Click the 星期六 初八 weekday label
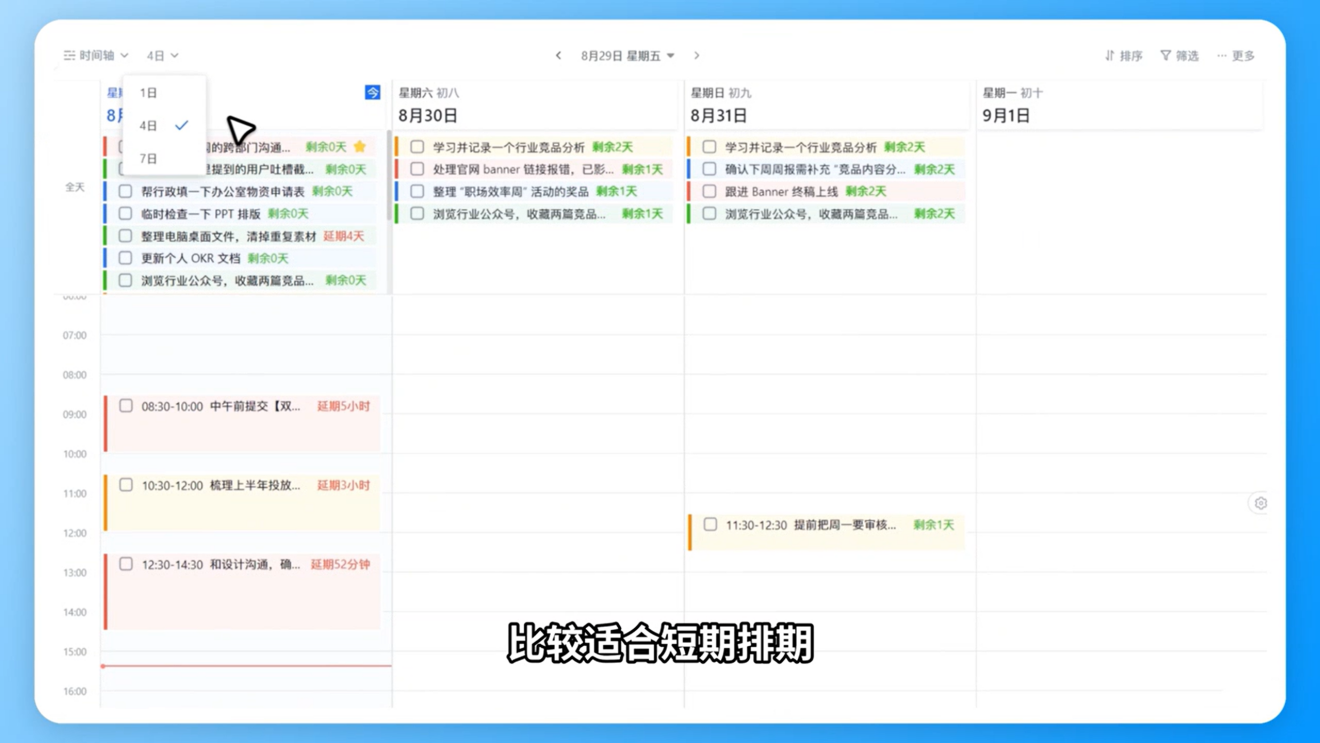Image resolution: width=1320 pixels, height=743 pixels. click(x=429, y=93)
